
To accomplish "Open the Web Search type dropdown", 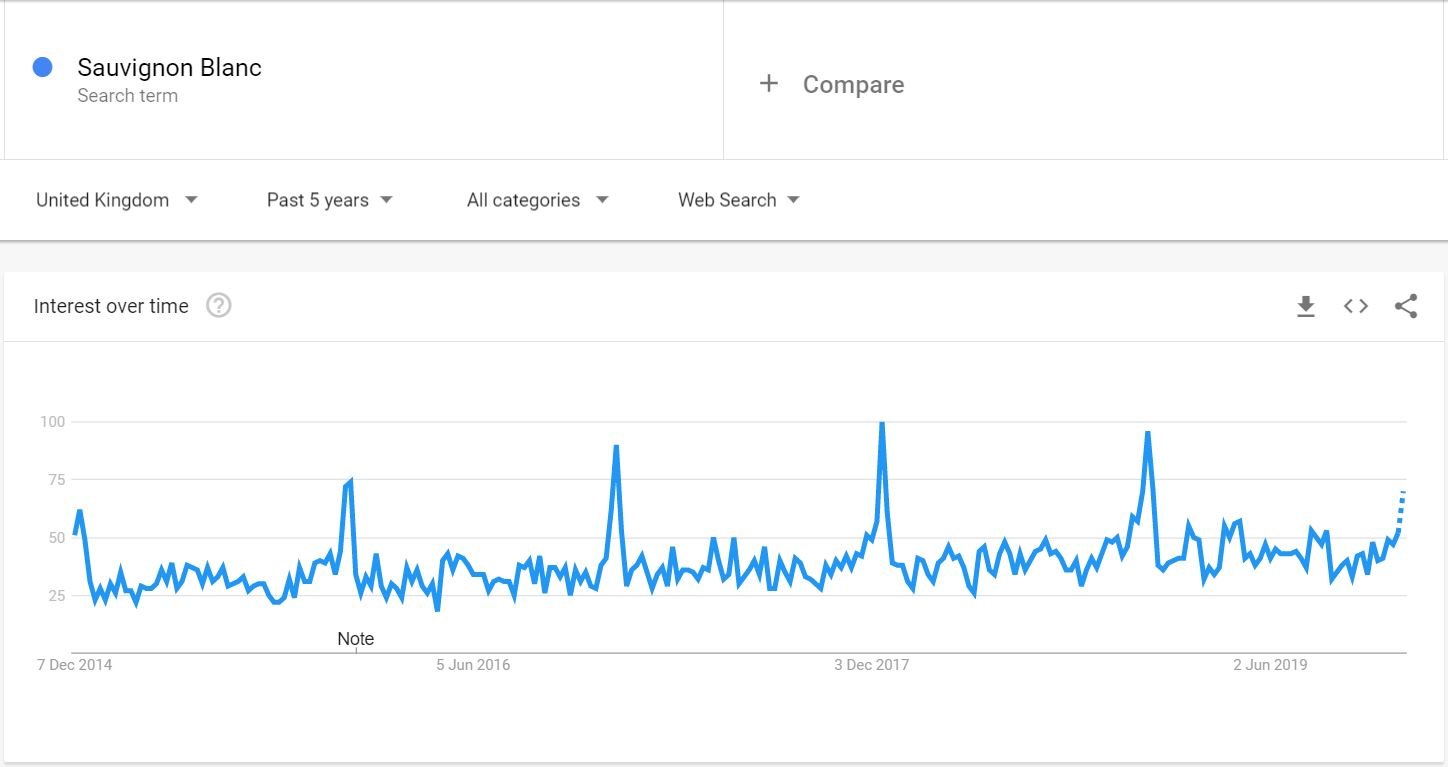I will point(739,200).
